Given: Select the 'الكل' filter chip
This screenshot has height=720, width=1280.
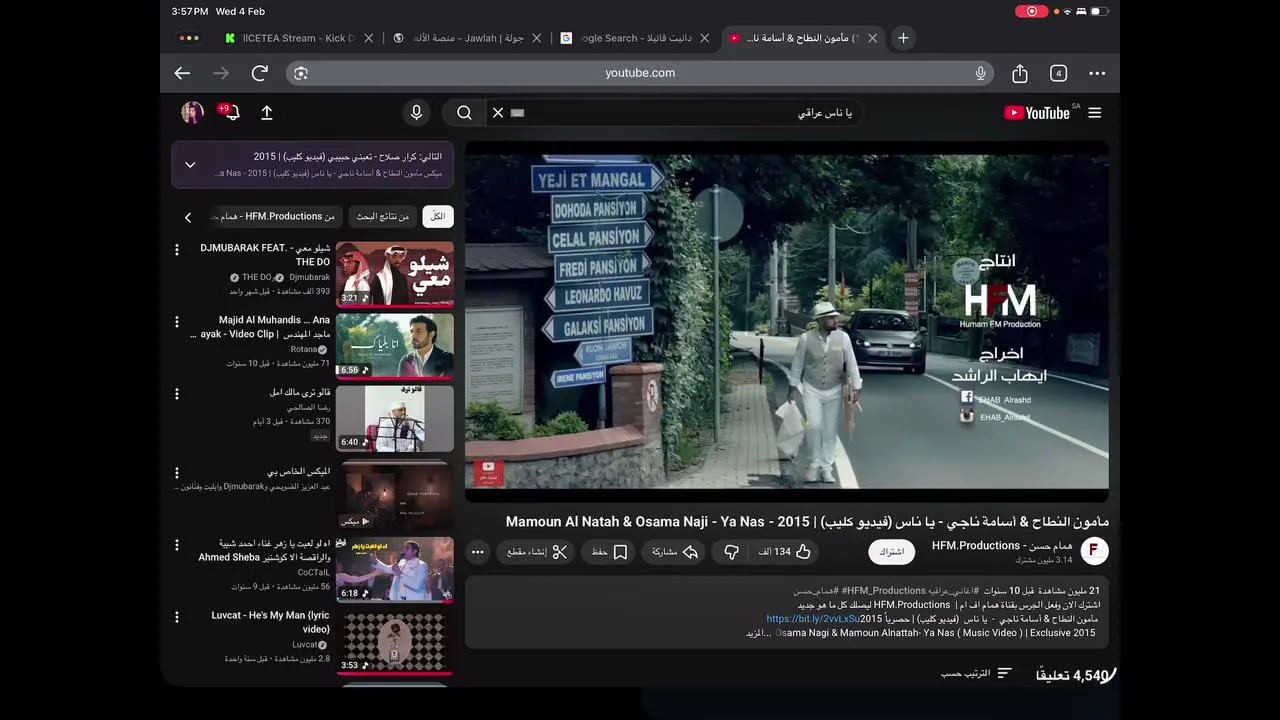Looking at the screenshot, I should point(438,217).
